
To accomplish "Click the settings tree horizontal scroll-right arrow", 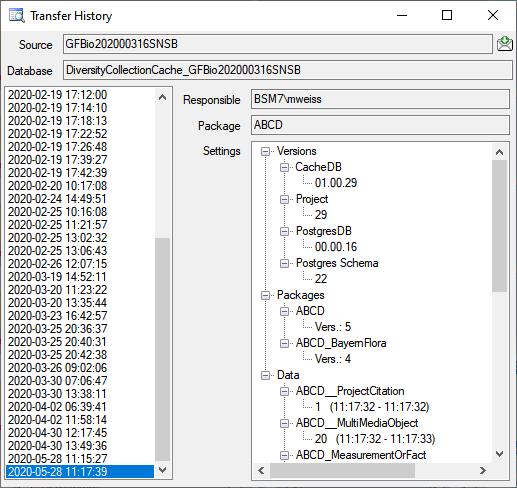I will click(483, 471).
